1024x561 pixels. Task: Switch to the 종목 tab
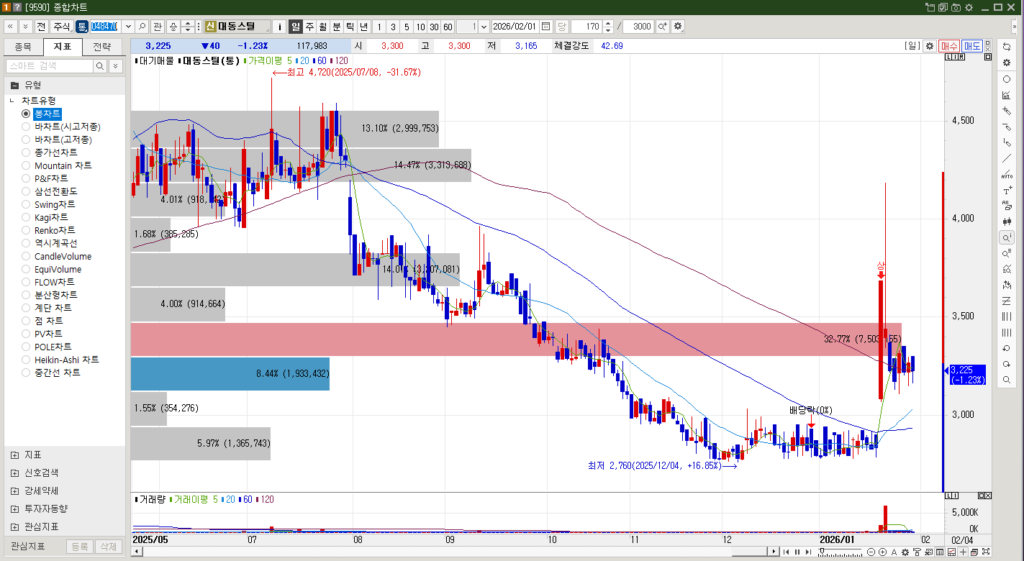[23, 46]
